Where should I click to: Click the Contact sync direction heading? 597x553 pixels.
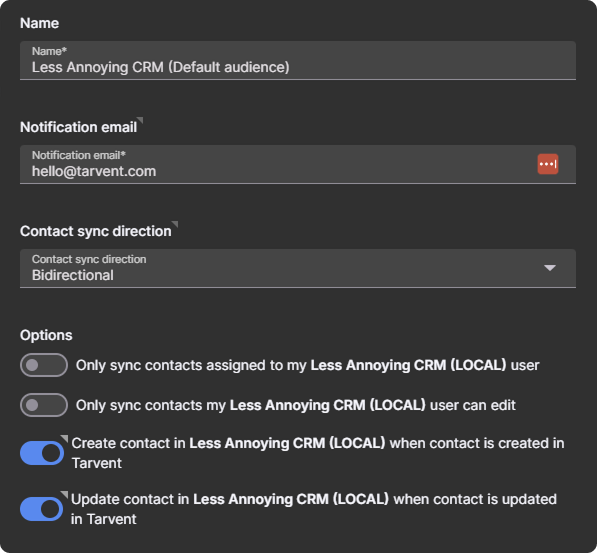click(x=96, y=231)
